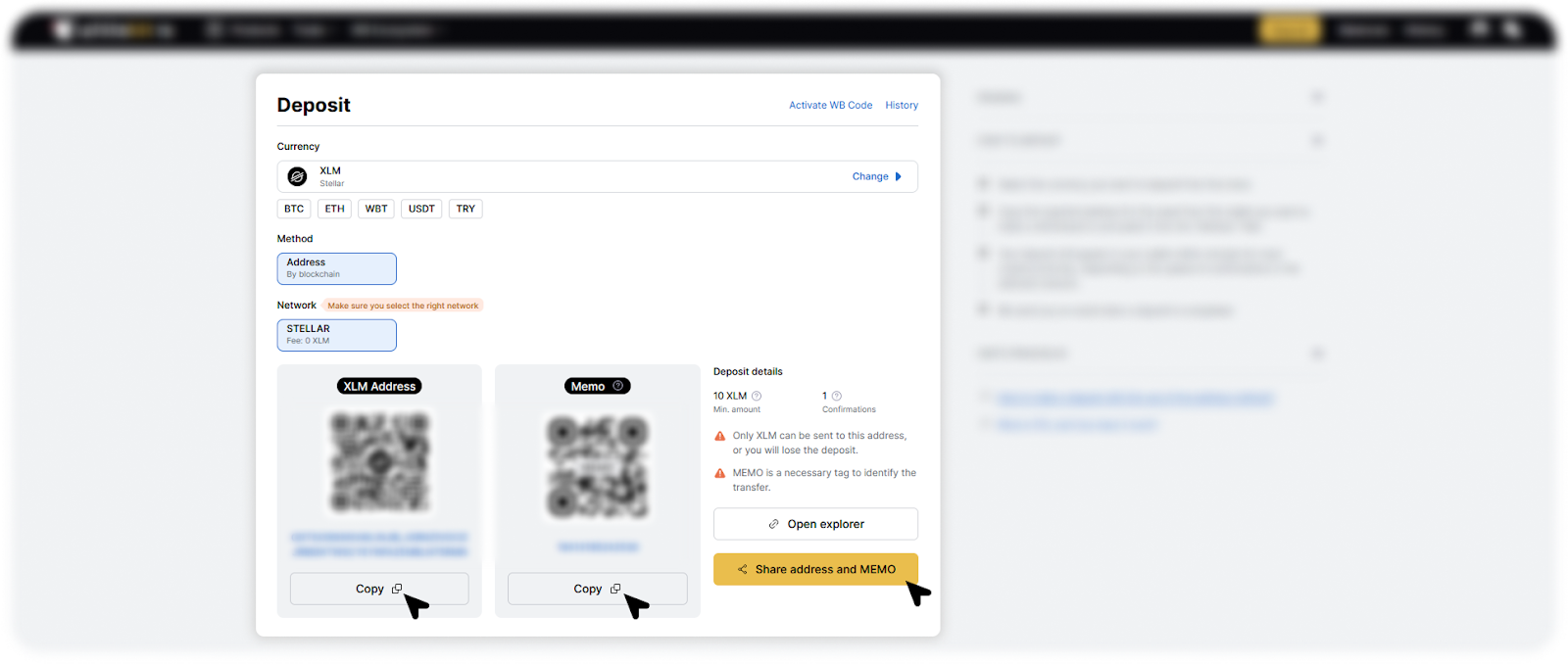Image resolution: width=1568 pixels, height=664 pixels.
Task: Select the ETH quick currency chip
Action: click(334, 209)
